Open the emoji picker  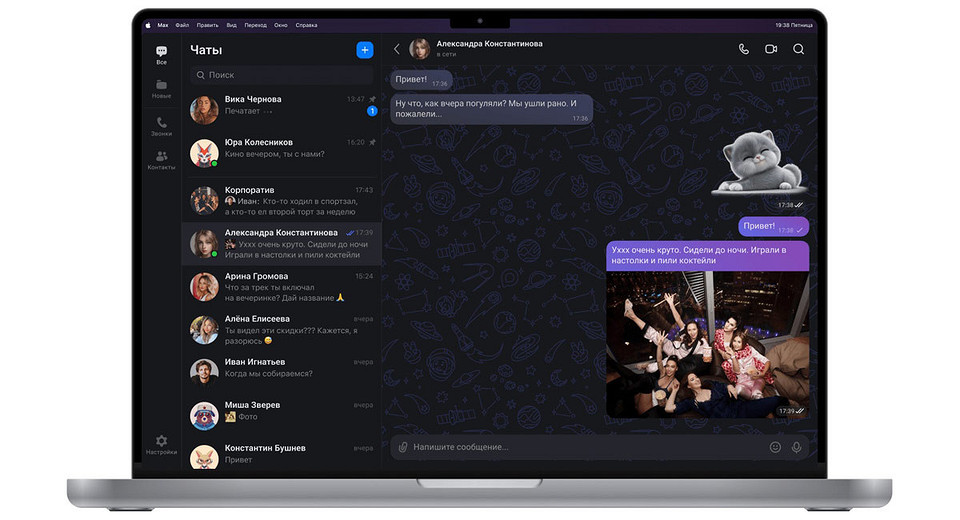point(774,447)
